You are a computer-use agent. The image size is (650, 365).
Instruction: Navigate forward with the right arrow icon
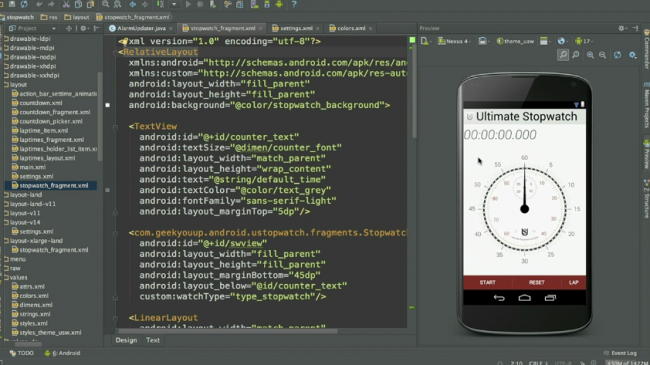pyautogui.click(x=145, y=4)
